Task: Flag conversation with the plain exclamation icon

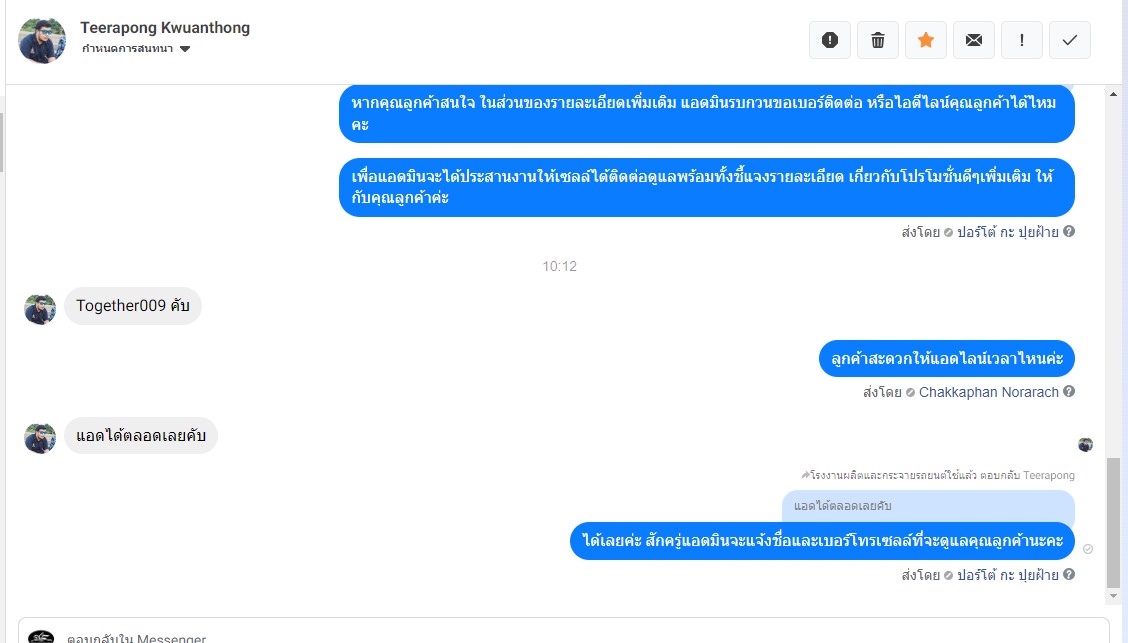Action: (x=1022, y=40)
